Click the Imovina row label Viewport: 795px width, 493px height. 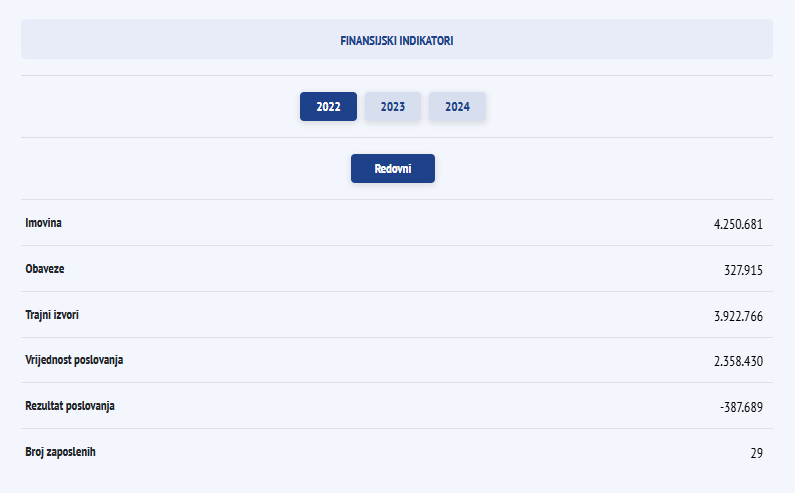click(x=43, y=223)
